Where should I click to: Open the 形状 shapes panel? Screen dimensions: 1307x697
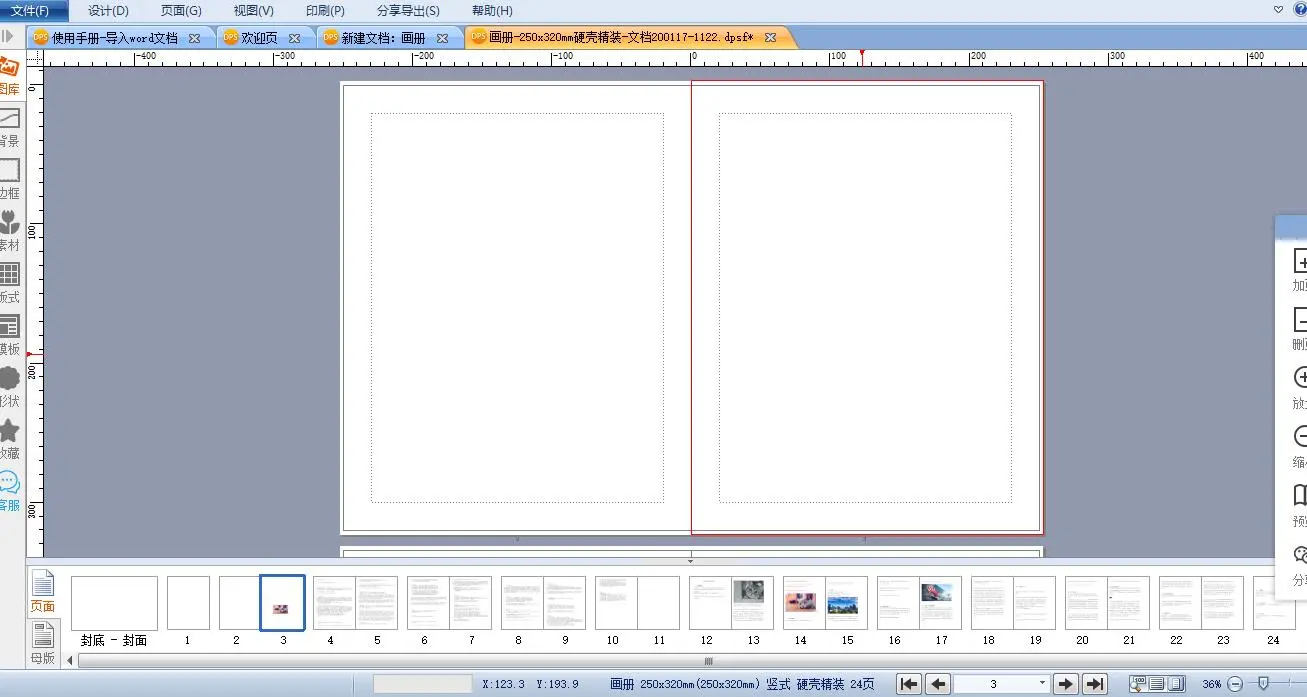9,386
